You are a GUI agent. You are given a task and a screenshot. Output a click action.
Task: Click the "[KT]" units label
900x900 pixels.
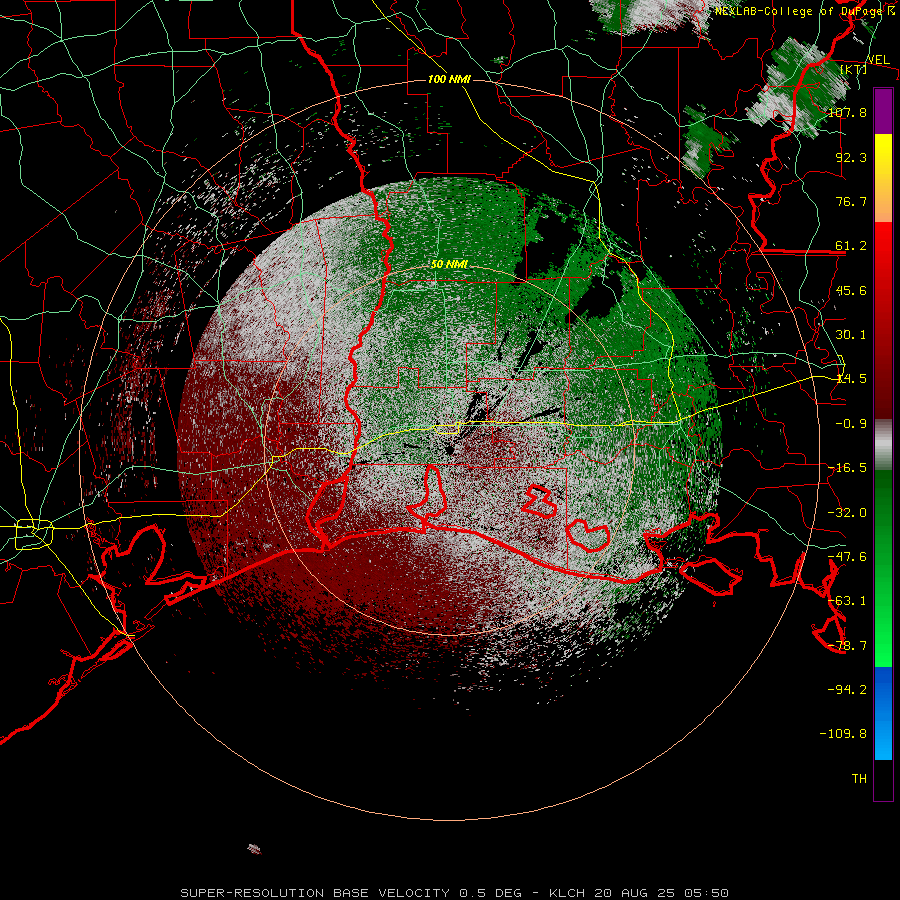(x=854, y=69)
